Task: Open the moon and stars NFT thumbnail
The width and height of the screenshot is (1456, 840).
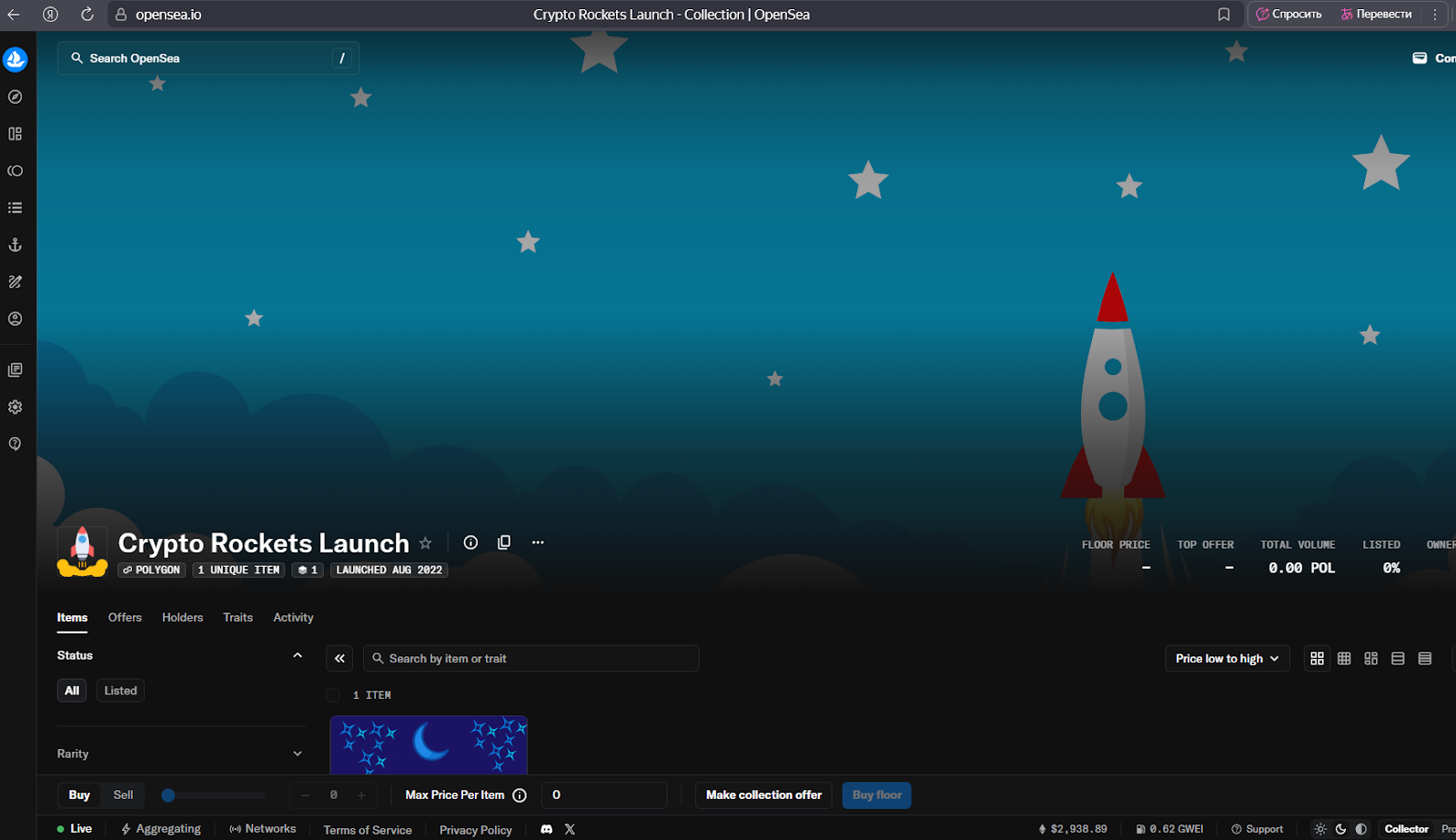Action: pyautogui.click(x=429, y=744)
